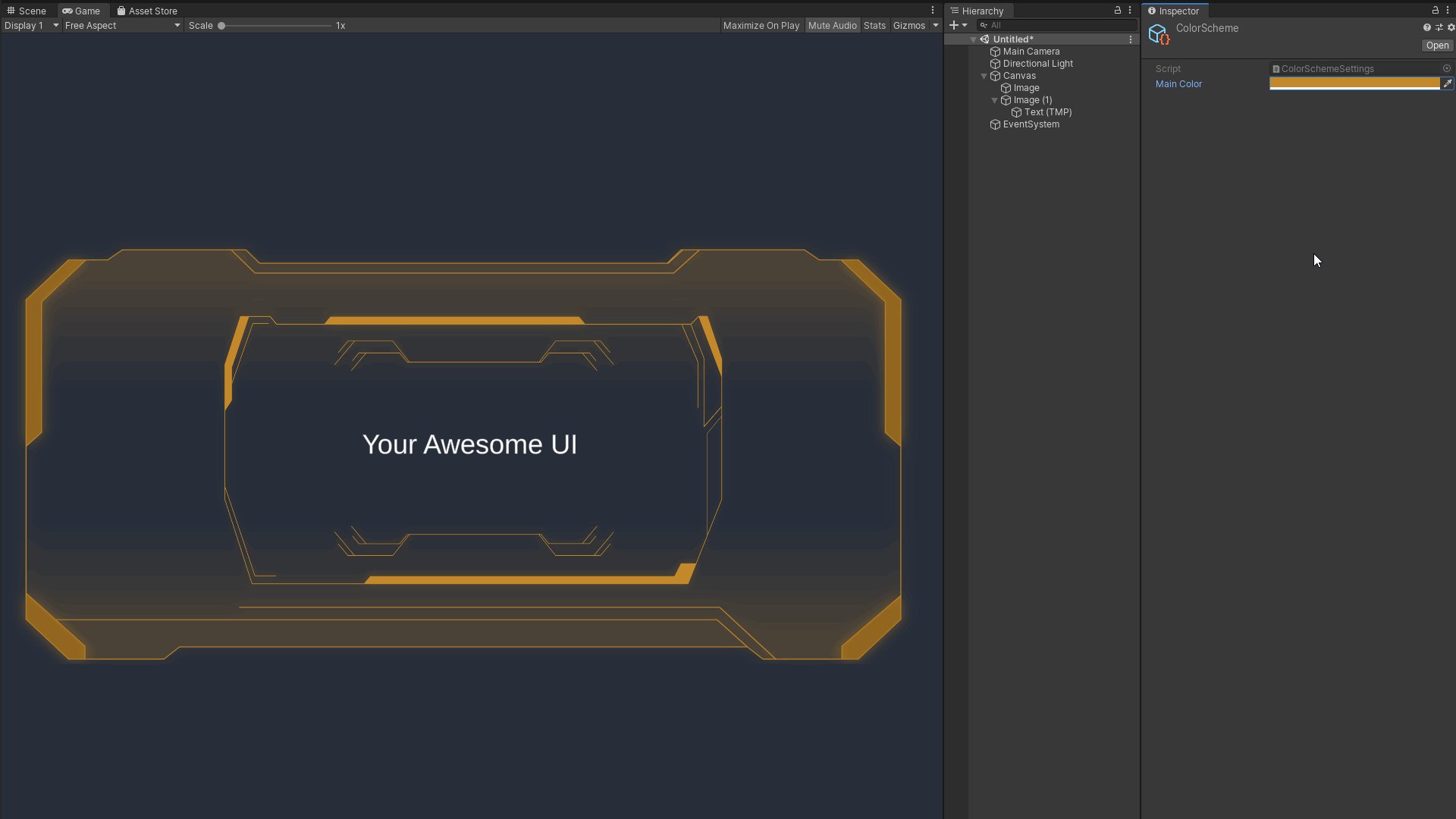Enable Maximize On Play
The width and height of the screenshot is (1456, 819).
tap(761, 25)
